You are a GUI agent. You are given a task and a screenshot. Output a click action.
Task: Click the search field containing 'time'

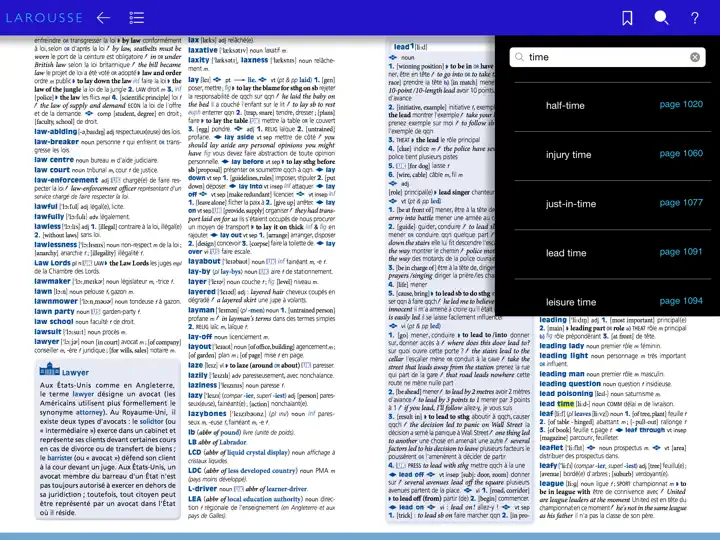click(x=607, y=57)
